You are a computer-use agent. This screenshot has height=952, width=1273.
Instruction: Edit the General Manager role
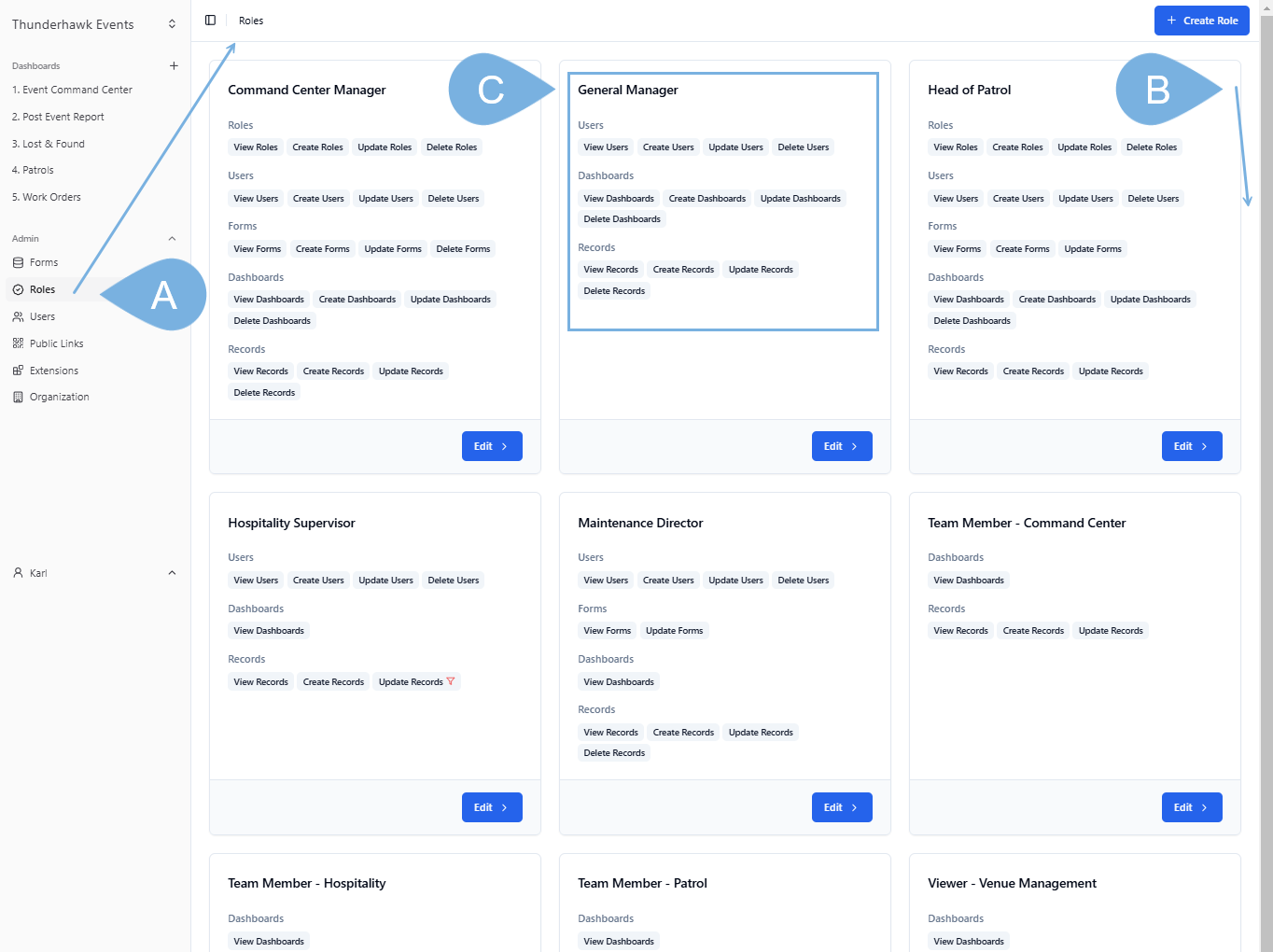[x=842, y=446]
